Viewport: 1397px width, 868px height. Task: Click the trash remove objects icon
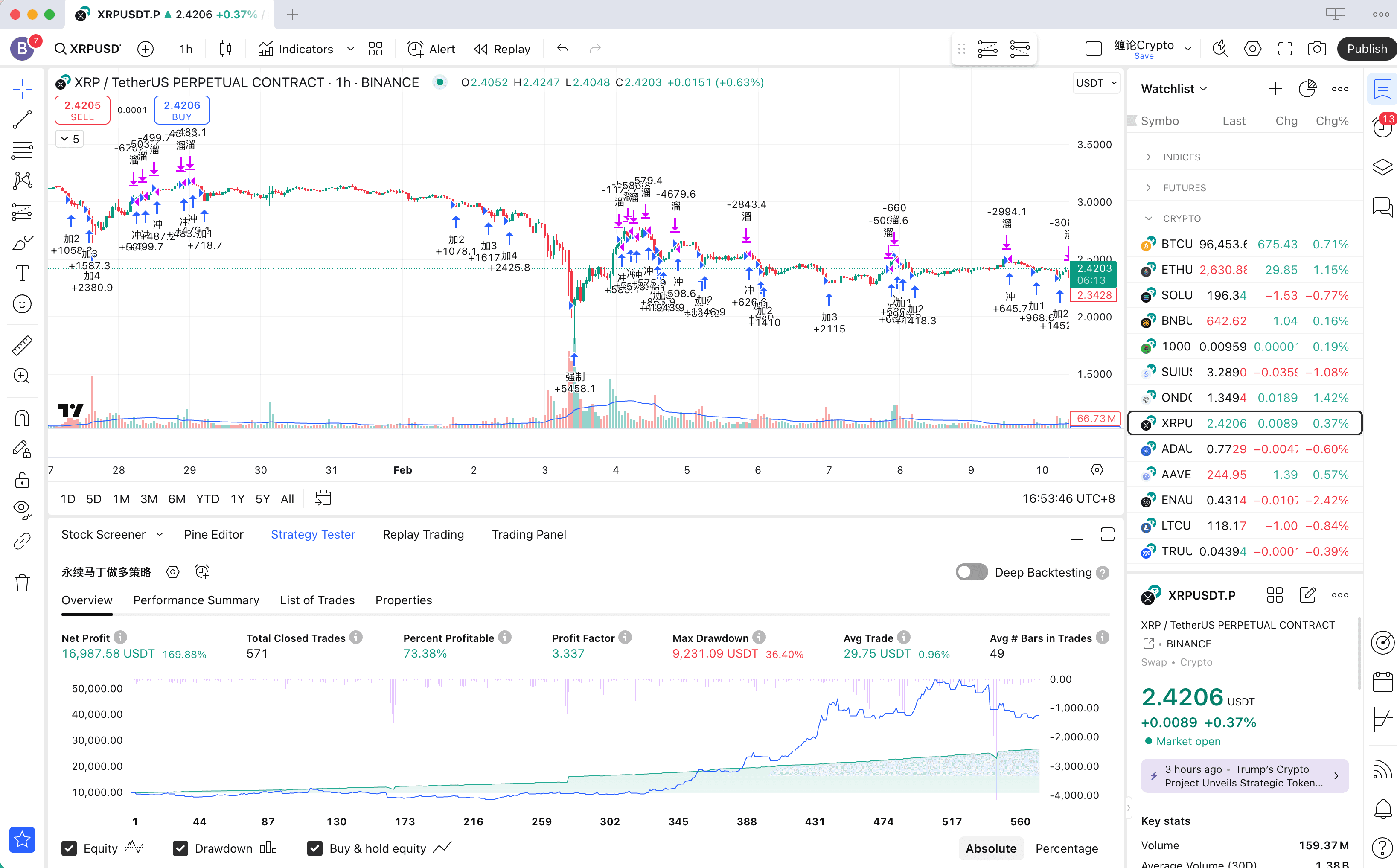(x=22, y=583)
